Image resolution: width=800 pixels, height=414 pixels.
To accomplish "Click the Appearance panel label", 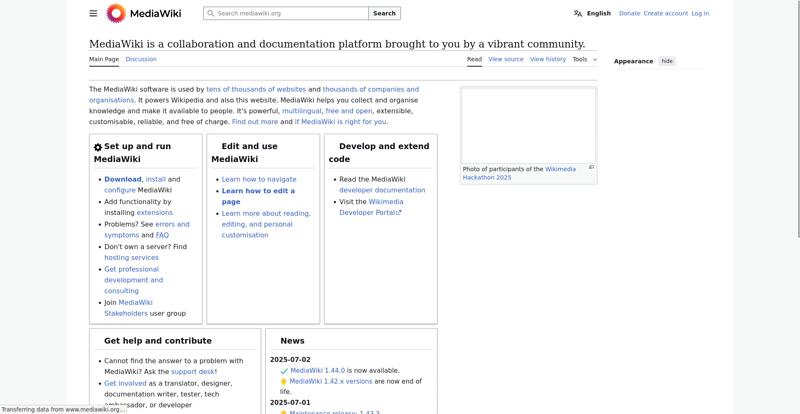I will pyautogui.click(x=633, y=61).
